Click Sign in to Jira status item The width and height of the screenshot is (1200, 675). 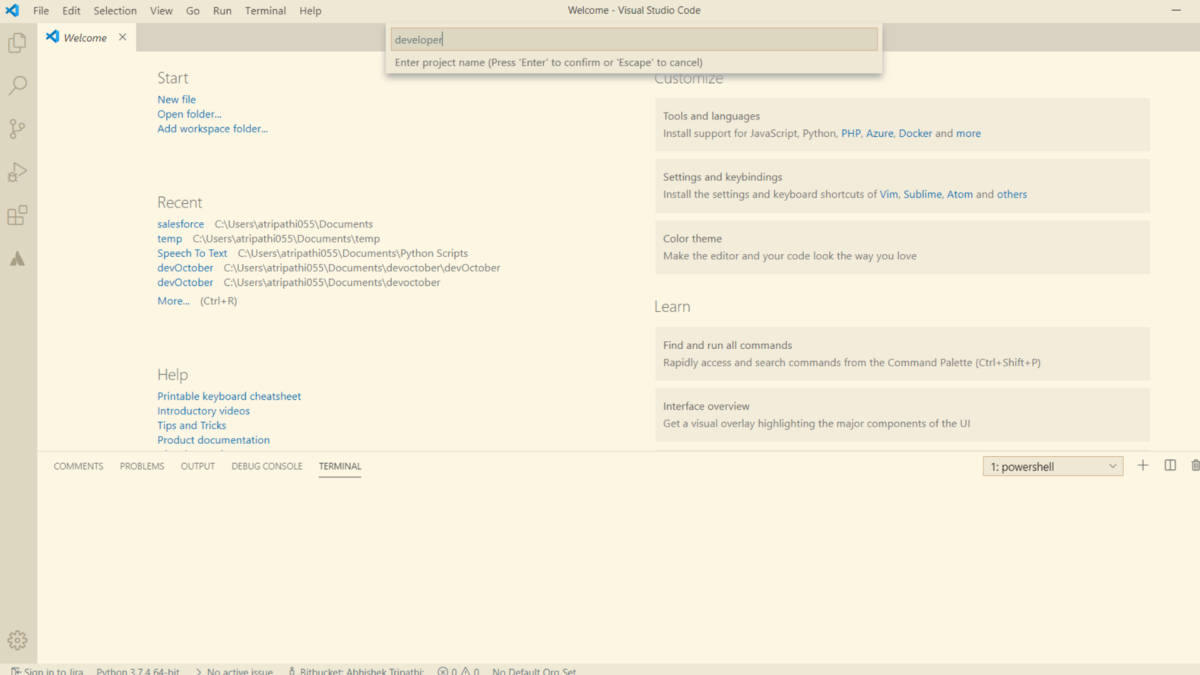coord(47,671)
